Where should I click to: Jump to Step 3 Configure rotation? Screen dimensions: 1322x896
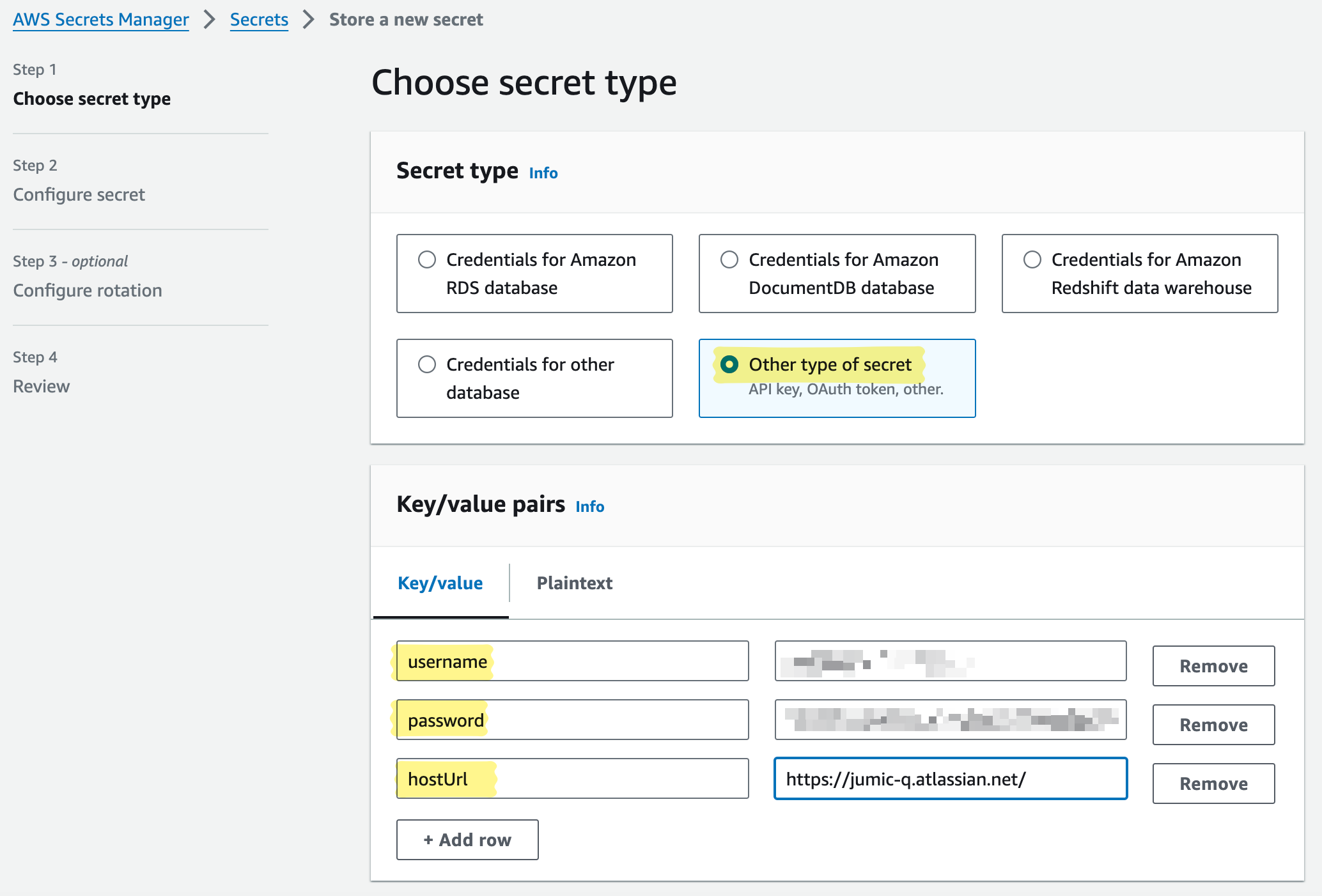[x=87, y=290]
